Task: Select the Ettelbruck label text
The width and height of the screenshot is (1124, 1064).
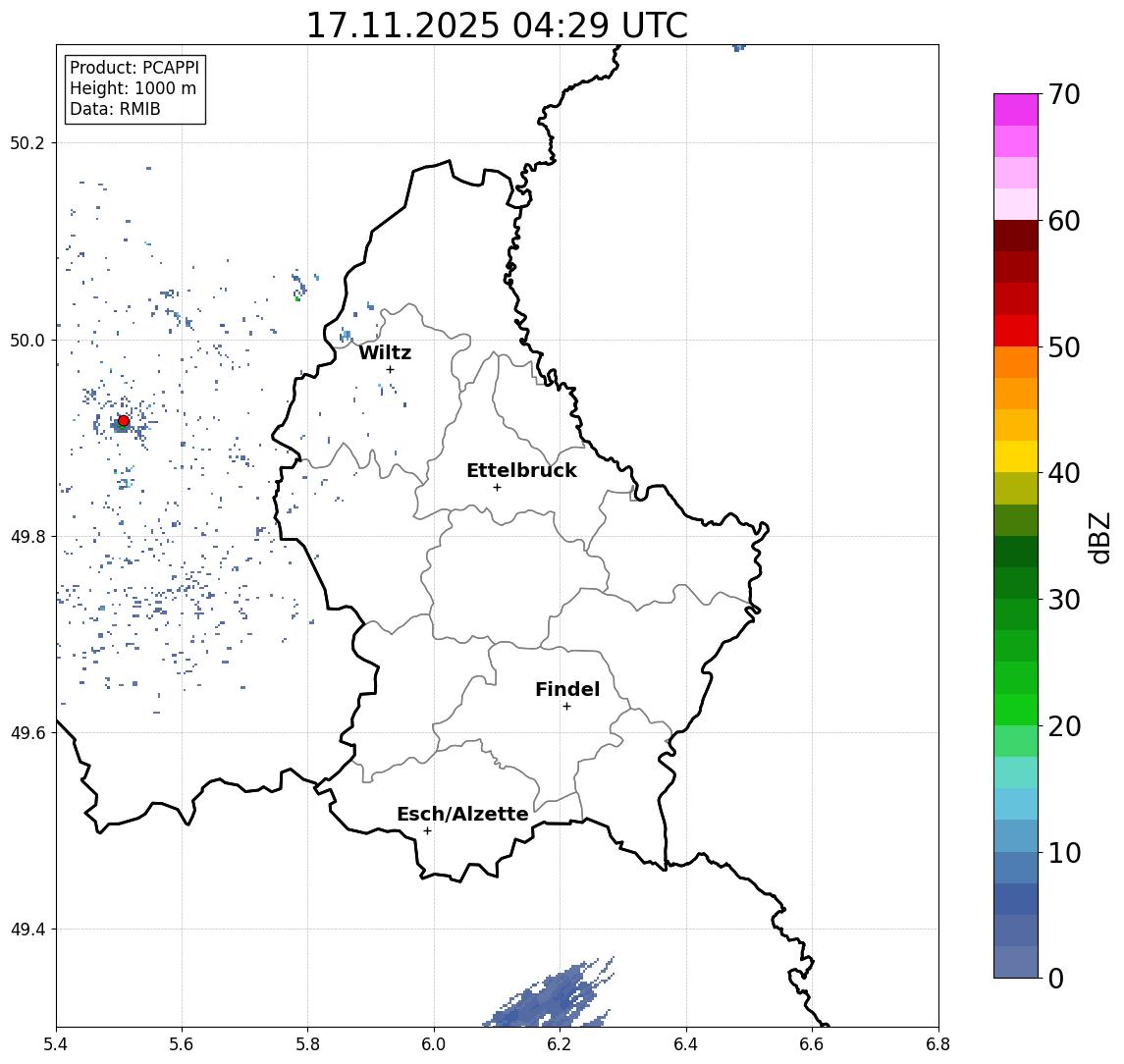Action: coord(521,470)
